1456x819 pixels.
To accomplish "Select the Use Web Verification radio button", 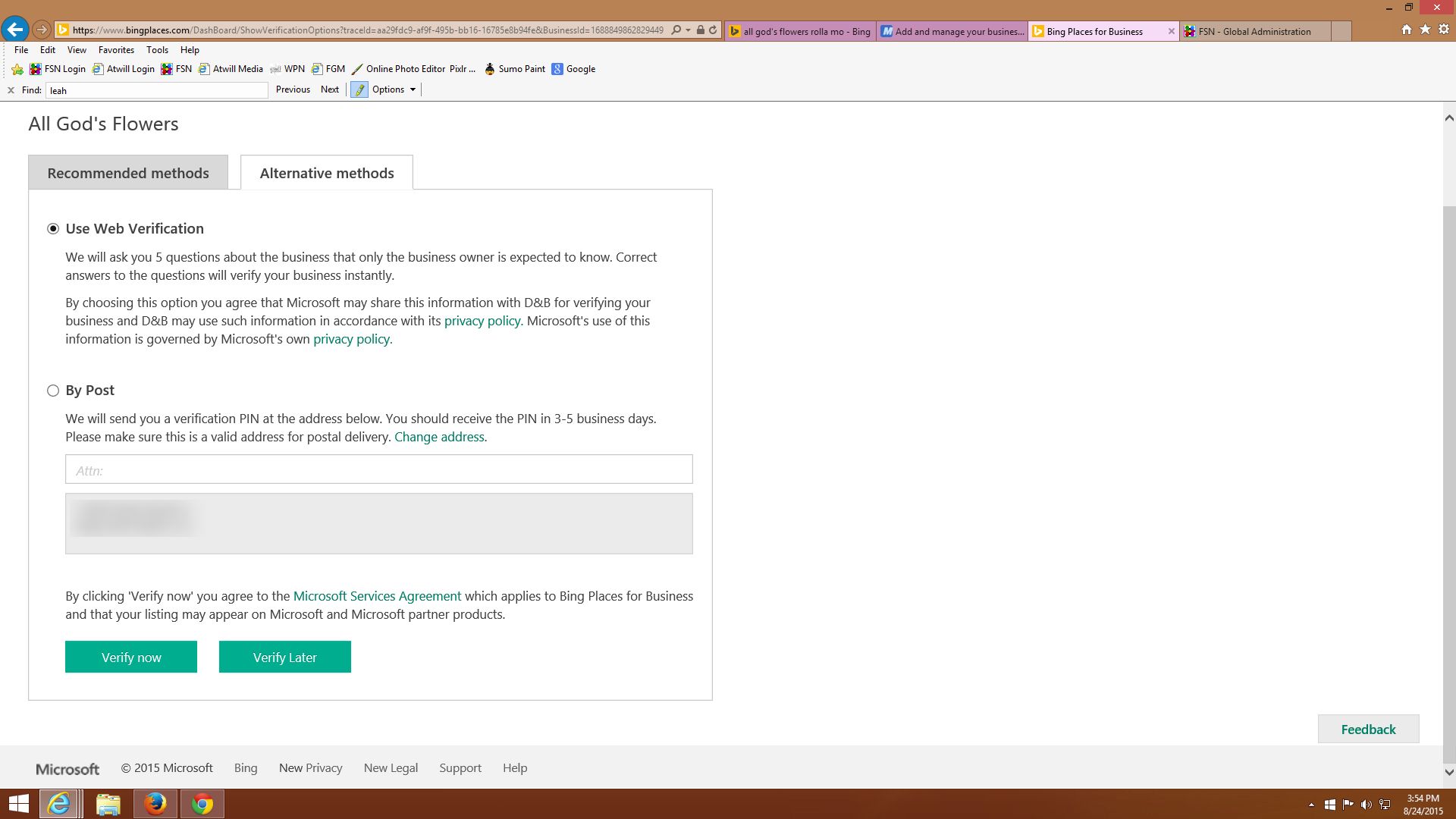I will pyautogui.click(x=53, y=229).
